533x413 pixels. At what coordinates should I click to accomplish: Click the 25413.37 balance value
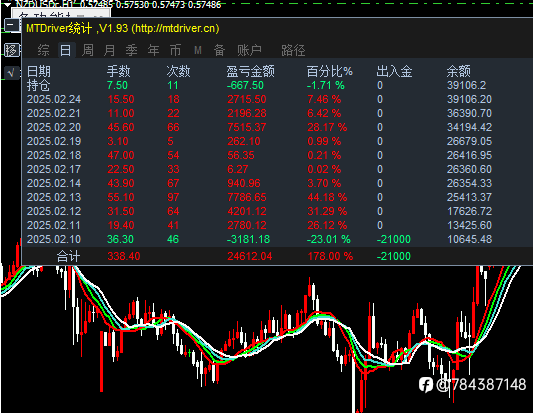click(x=469, y=197)
